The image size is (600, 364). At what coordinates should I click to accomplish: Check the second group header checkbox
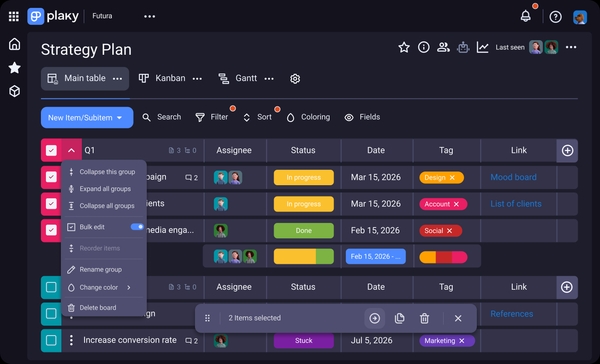(x=51, y=287)
